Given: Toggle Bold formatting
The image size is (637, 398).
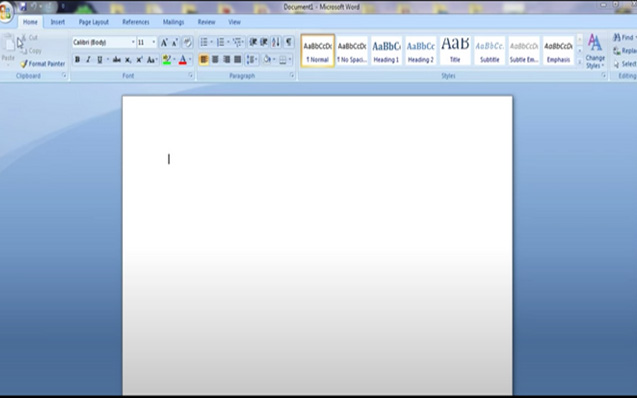Looking at the screenshot, I should [x=77, y=60].
